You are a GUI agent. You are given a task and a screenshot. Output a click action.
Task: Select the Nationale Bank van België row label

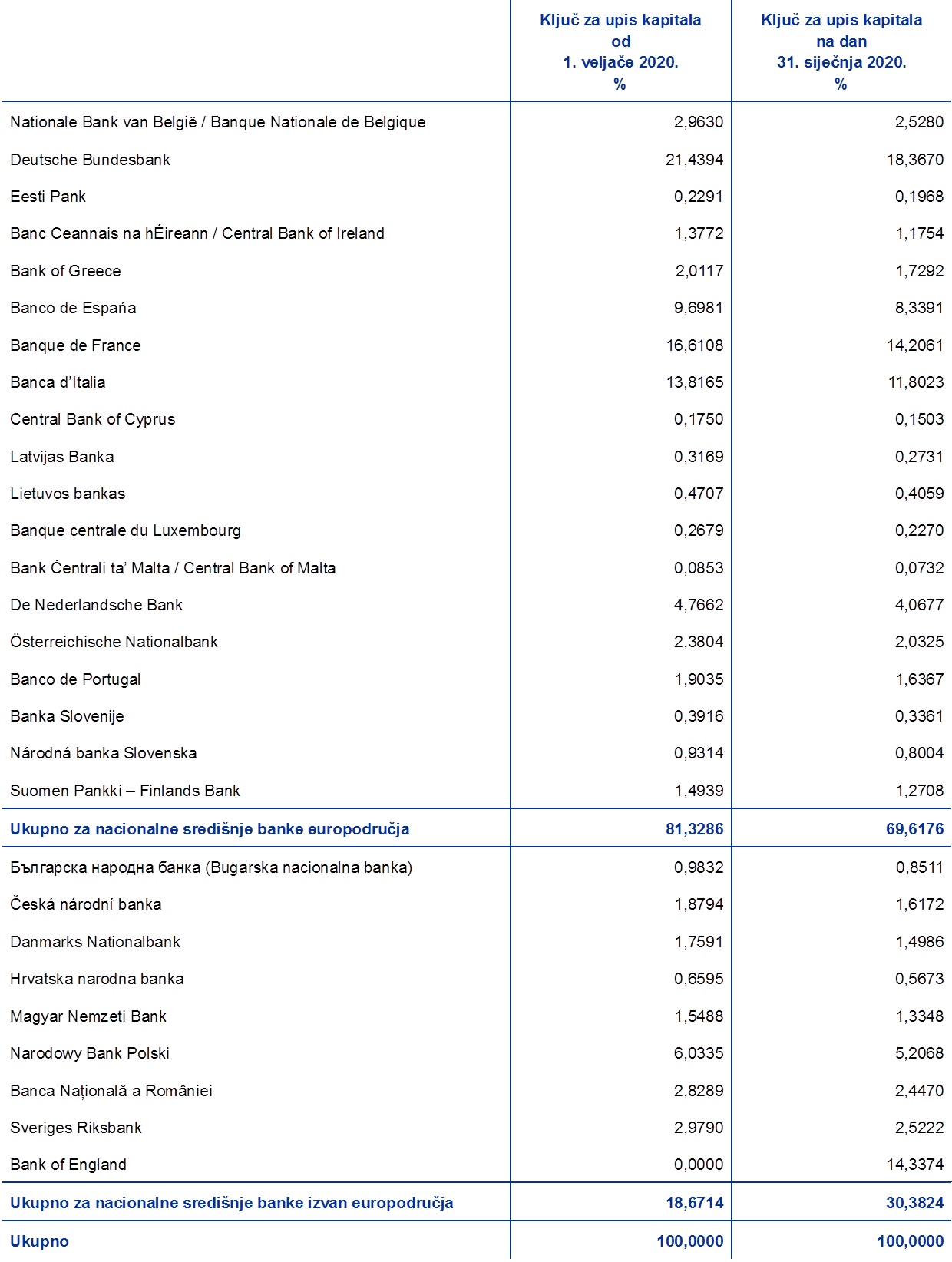click(x=218, y=122)
